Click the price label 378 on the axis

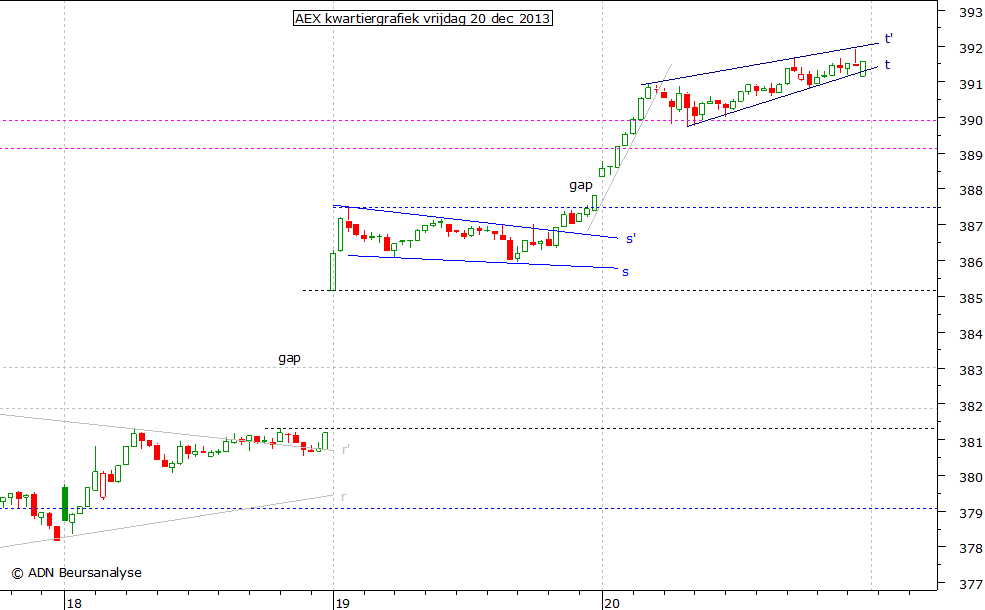971,548
